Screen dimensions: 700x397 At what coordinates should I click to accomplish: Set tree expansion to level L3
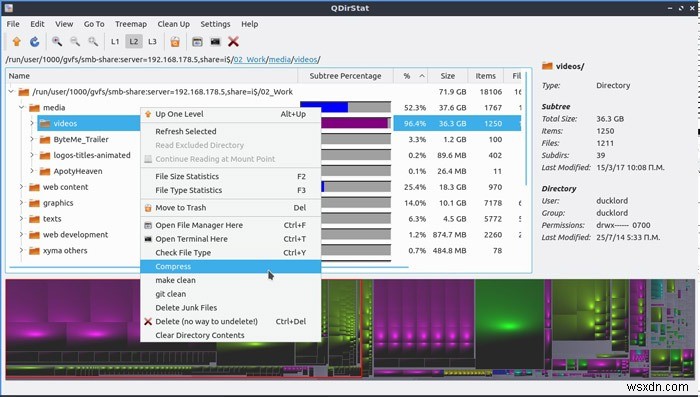152,42
